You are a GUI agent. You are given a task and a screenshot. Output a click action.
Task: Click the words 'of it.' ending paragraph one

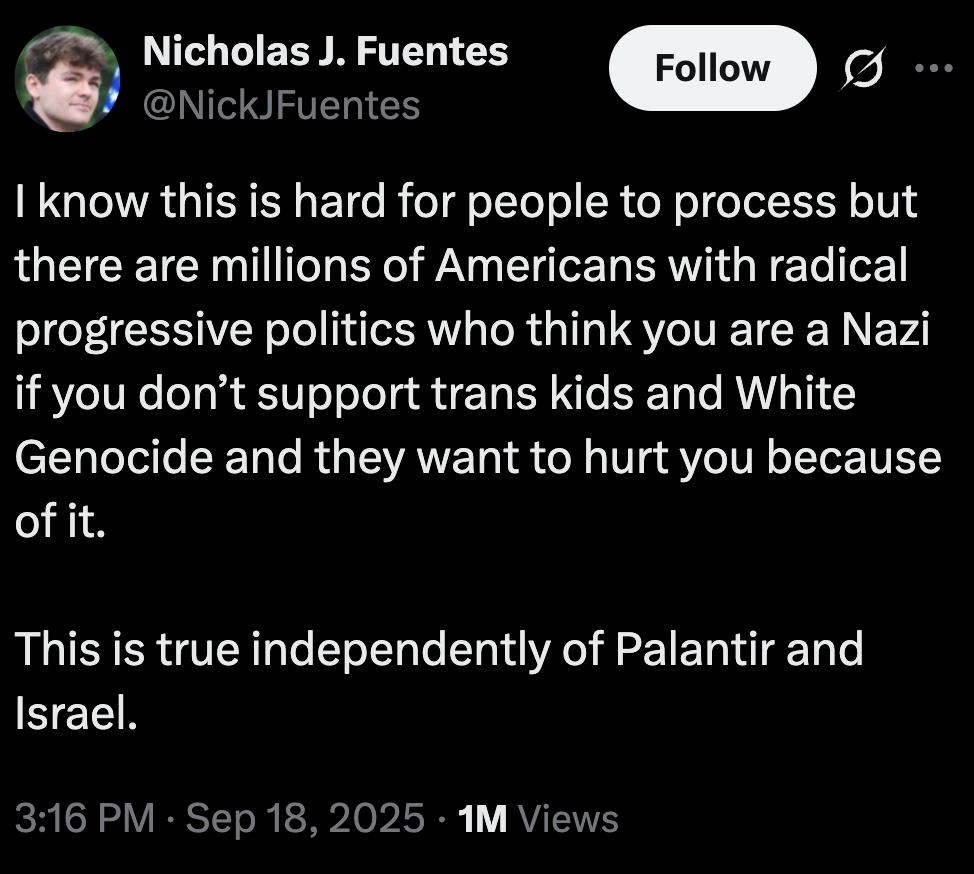pos(61,522)
